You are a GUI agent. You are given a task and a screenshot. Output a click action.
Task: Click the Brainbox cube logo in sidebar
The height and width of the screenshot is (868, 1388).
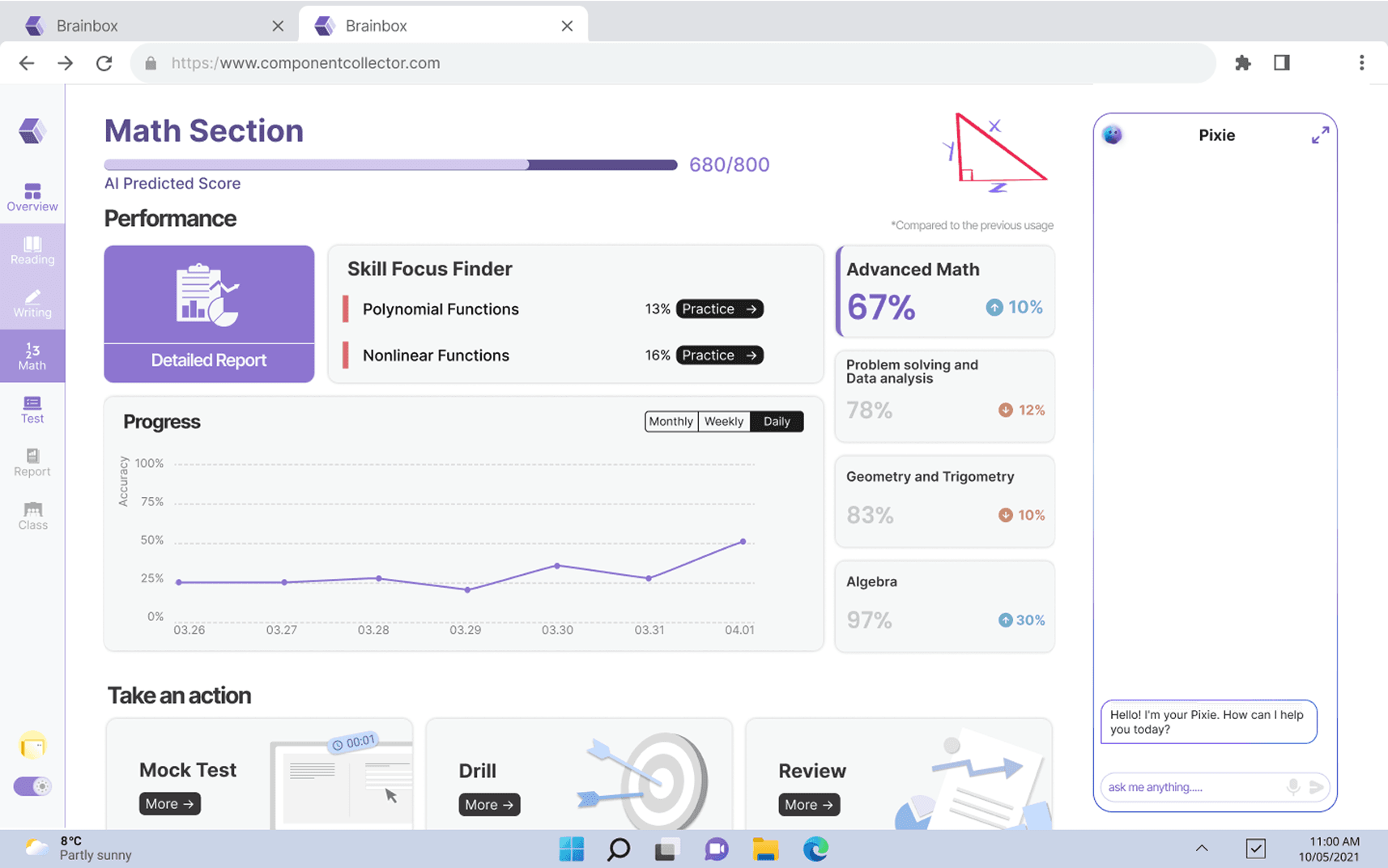[32, 130]
